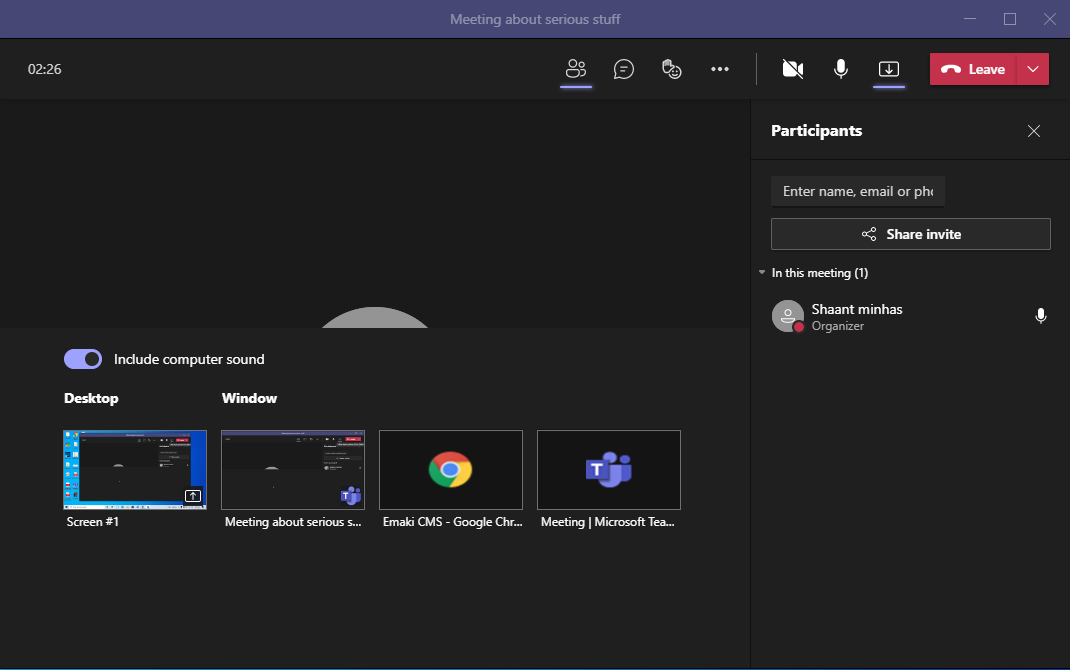Share the Meeting about serious stuff window
Viewport: 1070px width, 670px height.
(x=293, y=470)
